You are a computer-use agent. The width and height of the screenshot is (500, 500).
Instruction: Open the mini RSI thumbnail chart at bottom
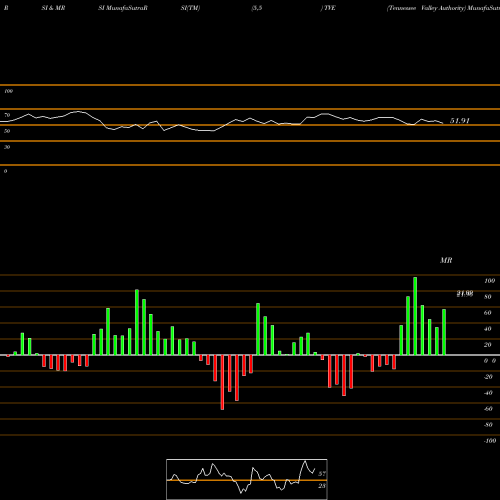(247, 479)
